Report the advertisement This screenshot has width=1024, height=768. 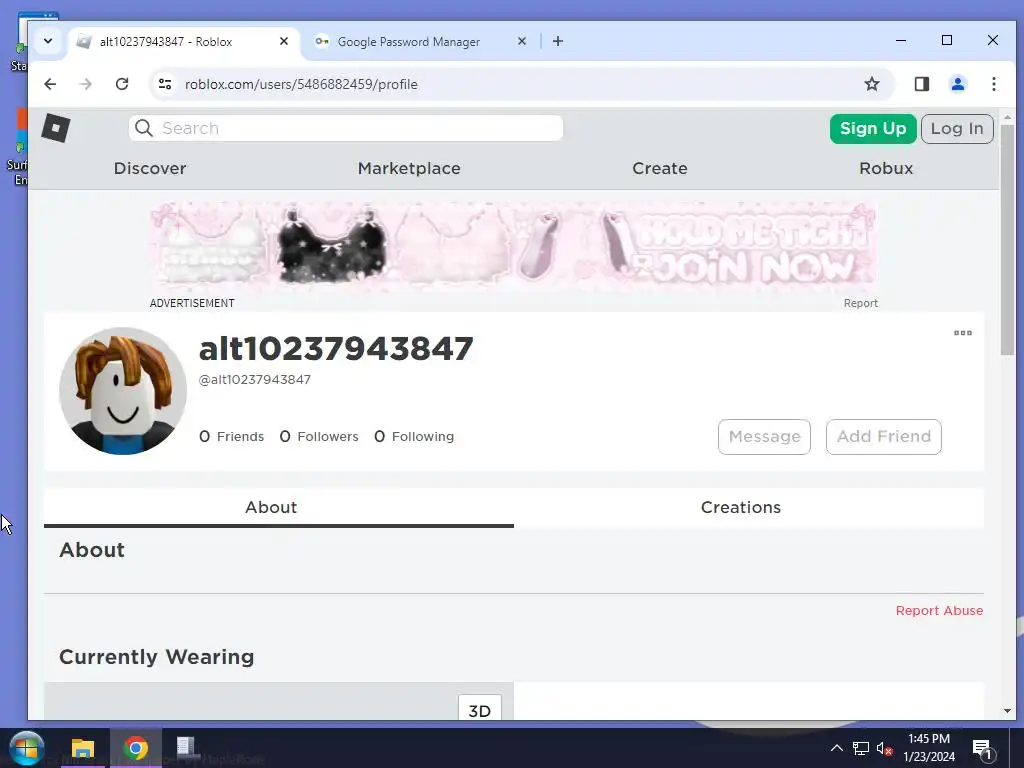click(861, 303)
